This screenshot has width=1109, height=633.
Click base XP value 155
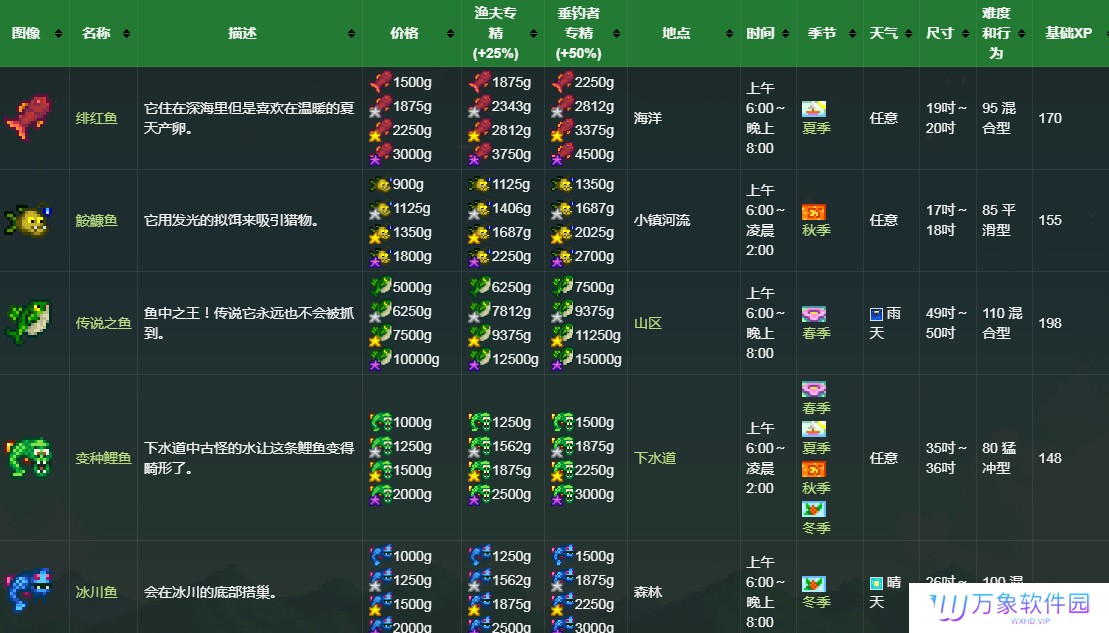[x=1050, y=221]
